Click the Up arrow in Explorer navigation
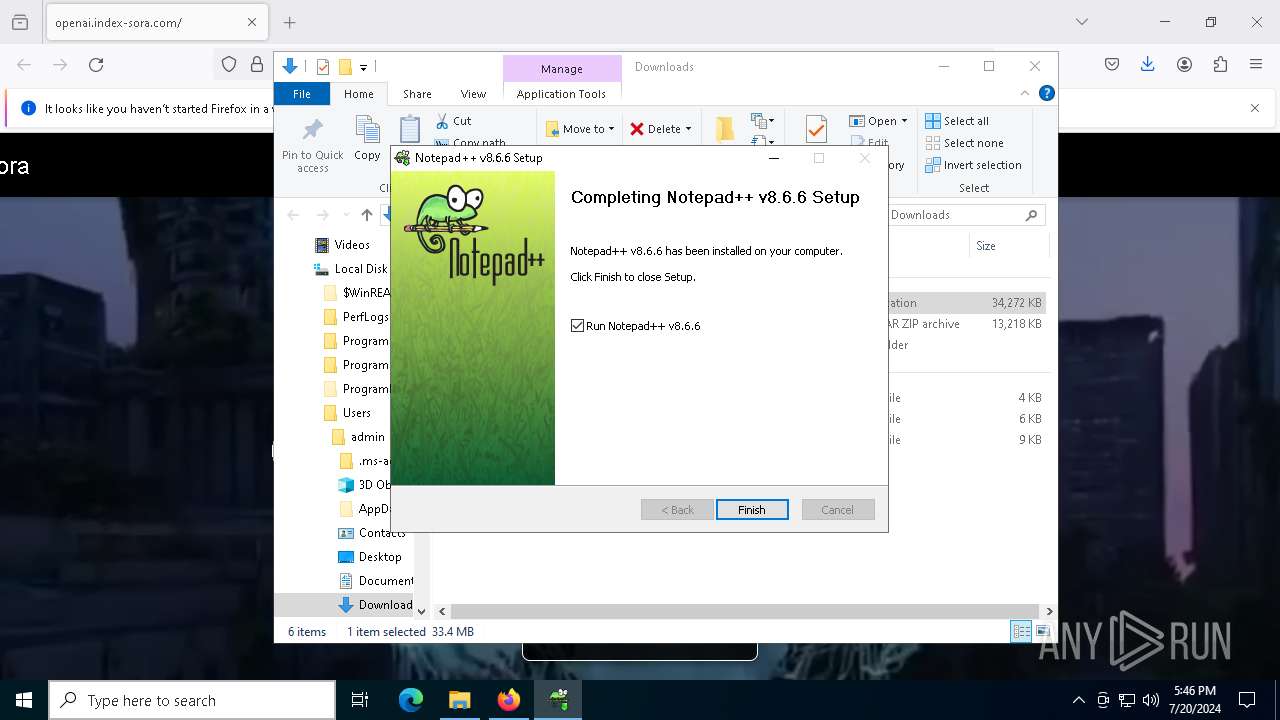 pyautogui.click(x=367, y=215)
